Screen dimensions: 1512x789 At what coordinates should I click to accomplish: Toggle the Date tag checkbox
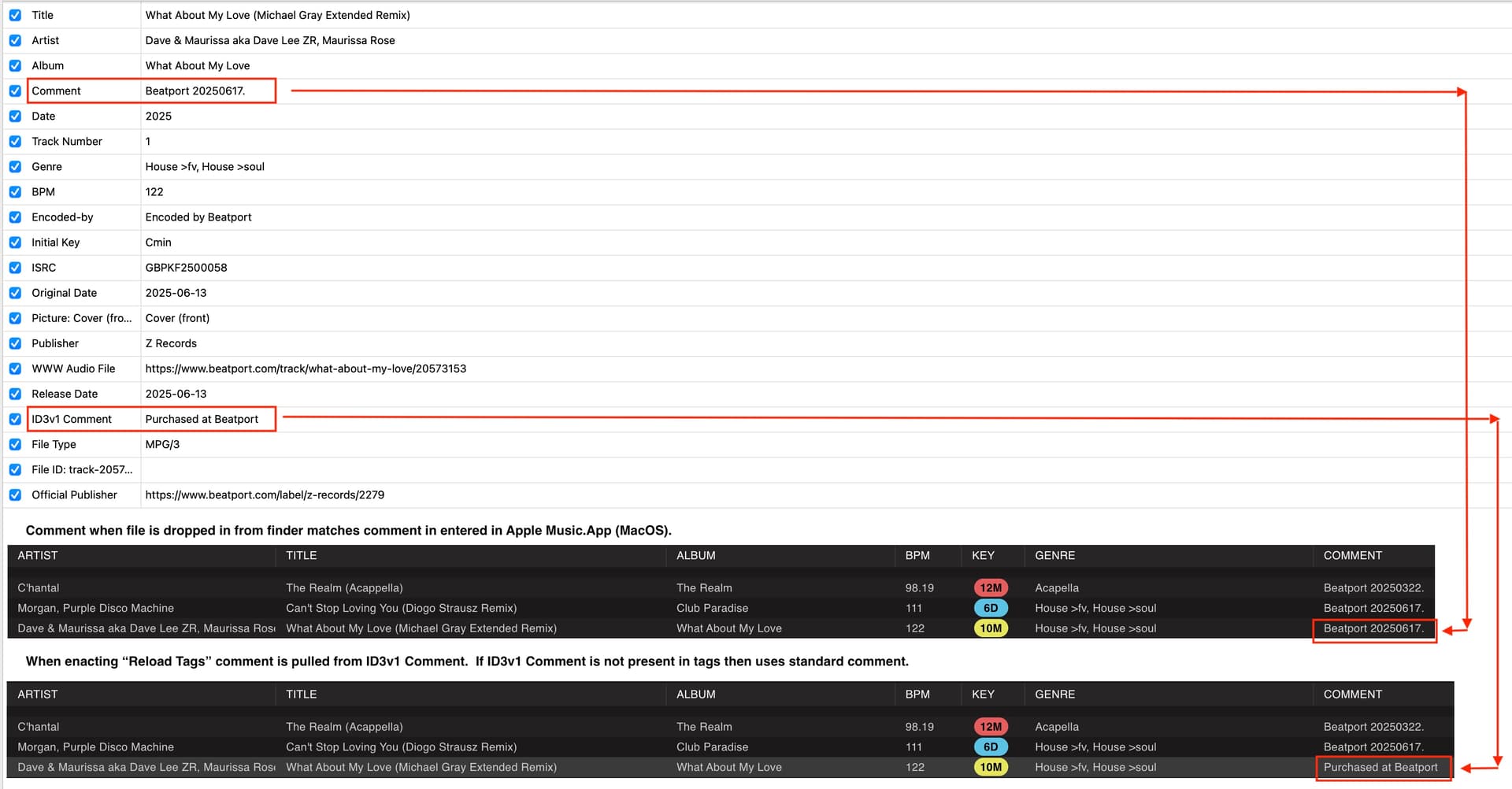(x=15, y=116)
